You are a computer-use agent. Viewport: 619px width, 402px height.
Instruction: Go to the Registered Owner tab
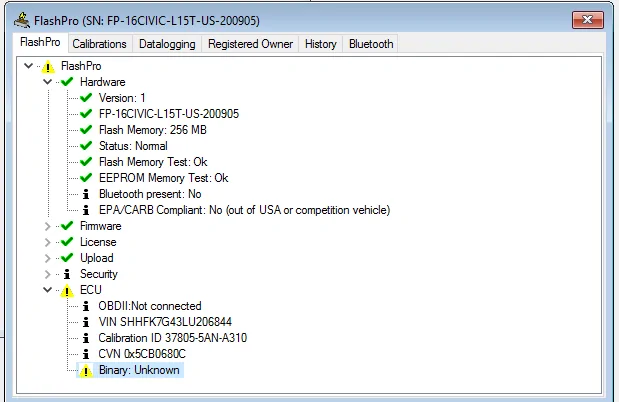pos(250,44)
